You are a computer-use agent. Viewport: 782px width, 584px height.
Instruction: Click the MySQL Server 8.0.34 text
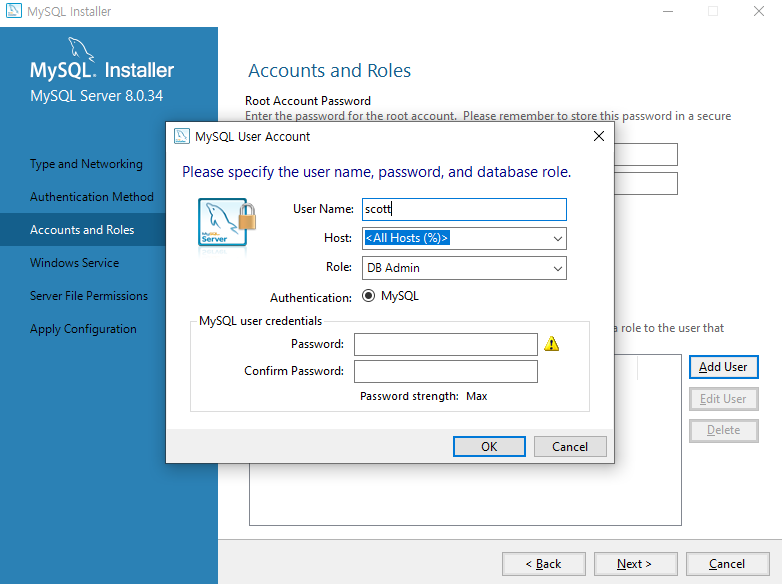point(96,96)
